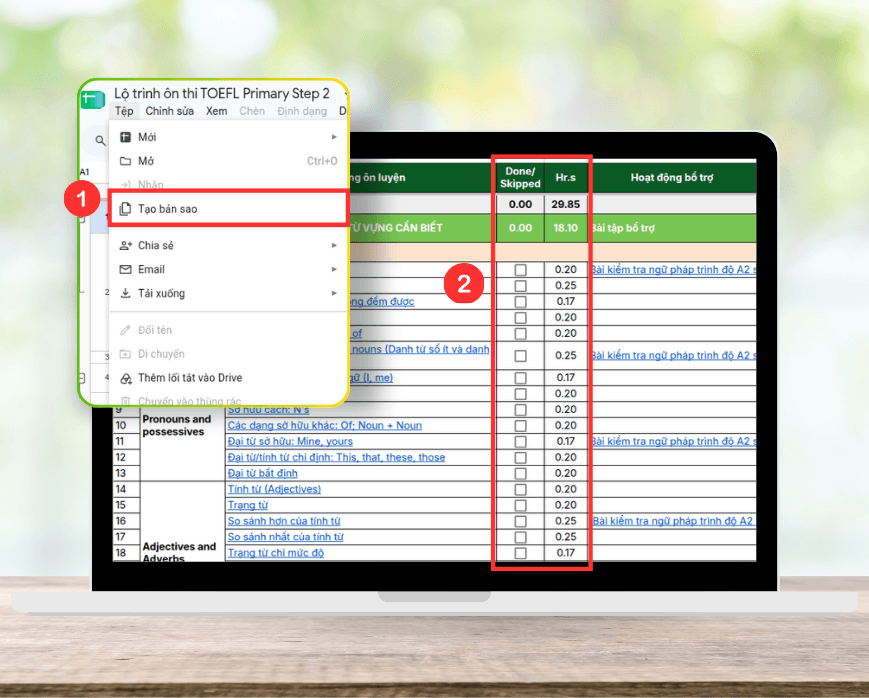Screen dimensions: 869x698
Task: Tick the checkbox for Đại từ sở hữu row
Action: click(520, 442)
